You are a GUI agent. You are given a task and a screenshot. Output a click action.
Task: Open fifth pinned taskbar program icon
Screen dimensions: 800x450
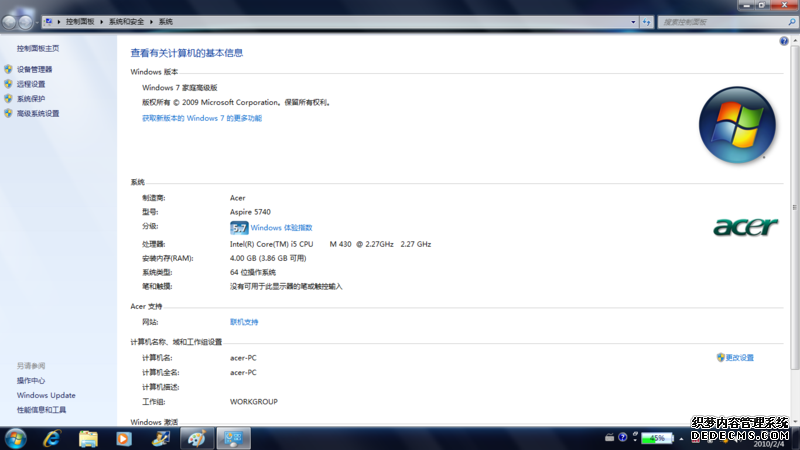[161, 438]
